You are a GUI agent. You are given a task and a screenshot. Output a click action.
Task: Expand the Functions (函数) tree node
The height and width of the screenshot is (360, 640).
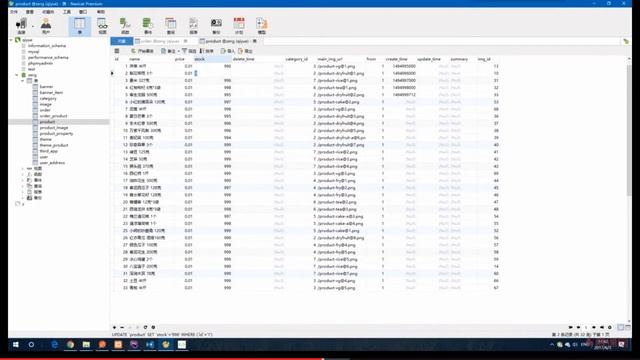(23, 174)
